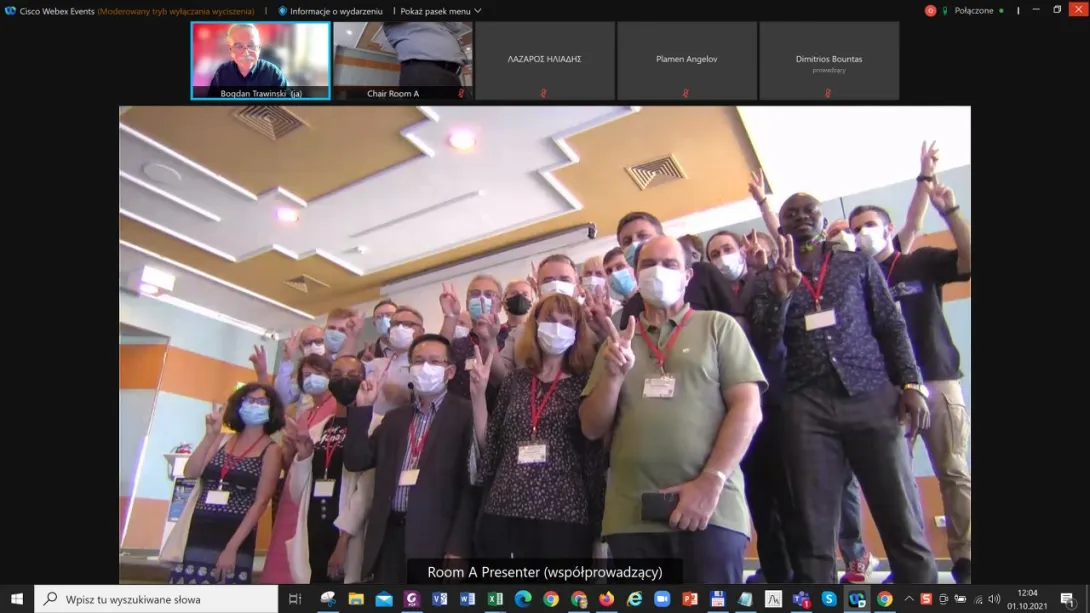Click the red recording indicator icon
This screenshot has width=1090, height=613.
click(x=930, y=11)
